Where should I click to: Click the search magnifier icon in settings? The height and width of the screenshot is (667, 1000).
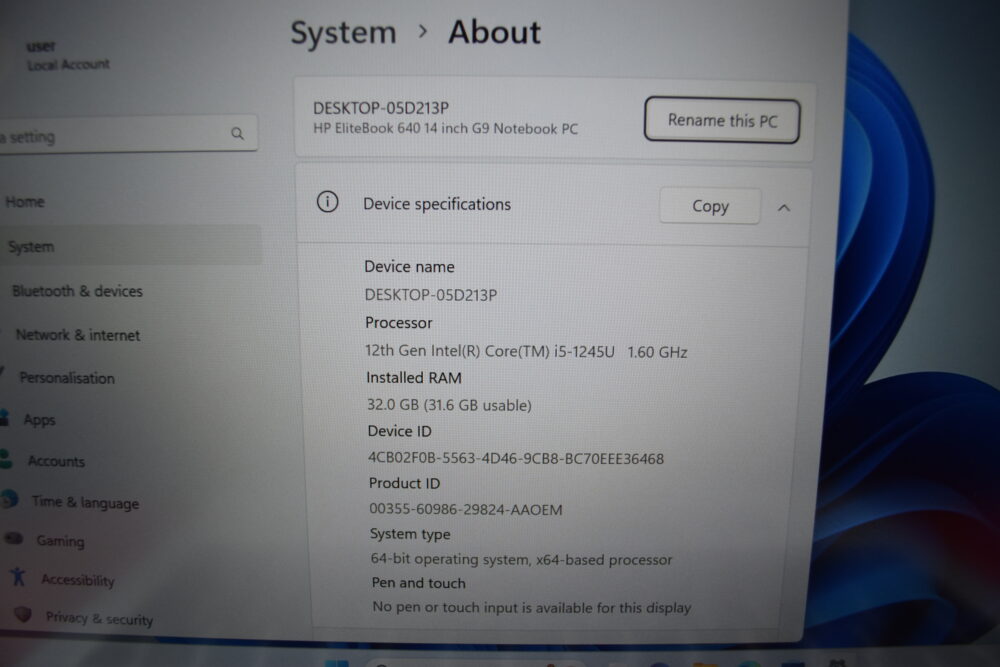click(x=237, y=134)
